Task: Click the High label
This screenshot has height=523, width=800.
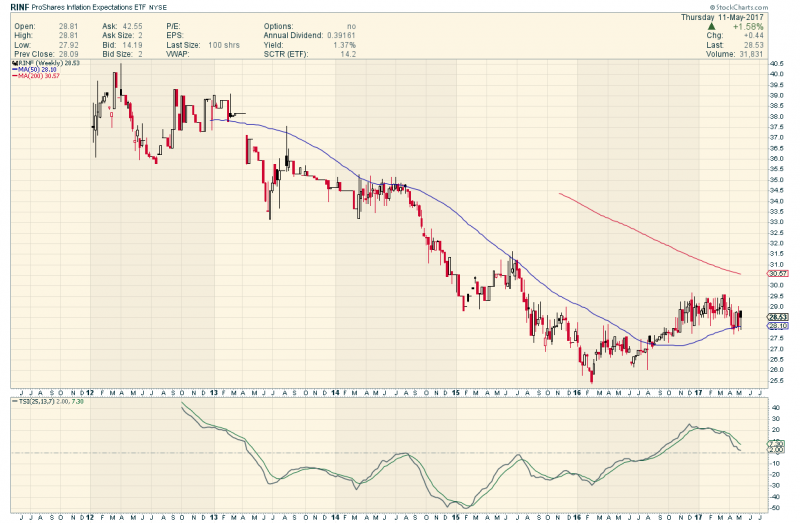Action: [23, 35]
